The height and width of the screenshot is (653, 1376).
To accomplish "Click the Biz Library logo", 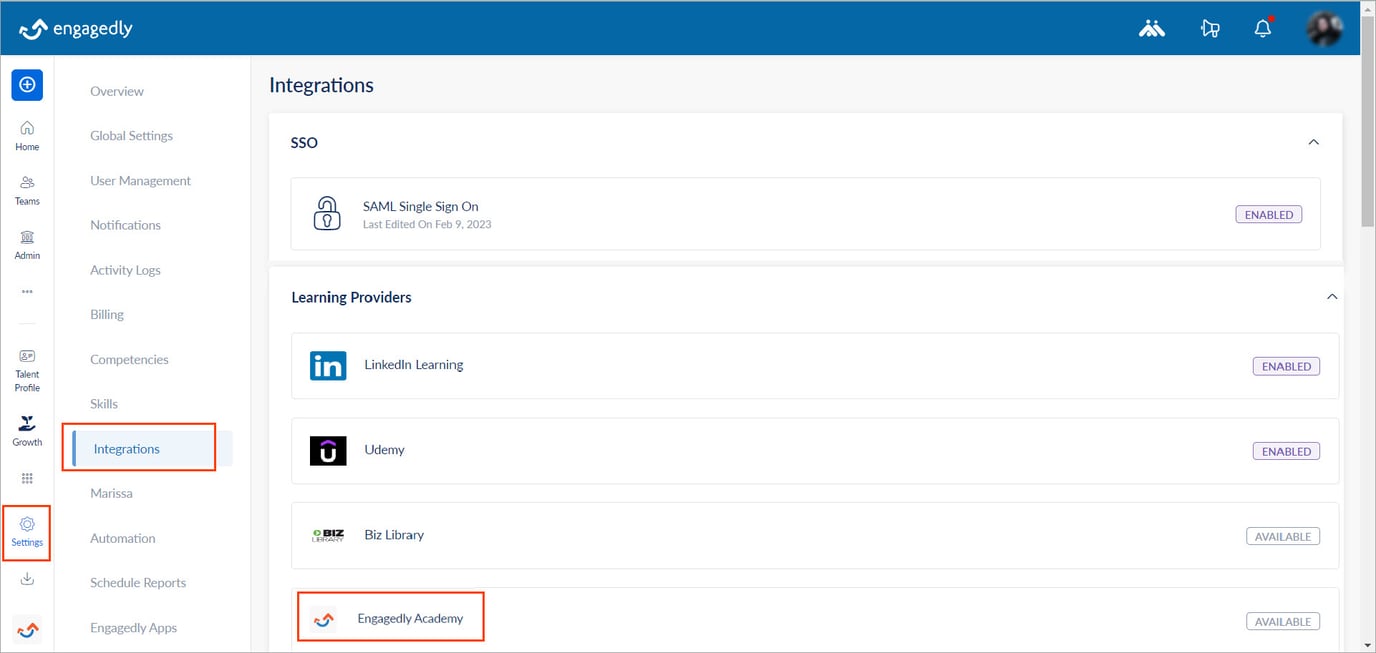I will click(328, 535).
